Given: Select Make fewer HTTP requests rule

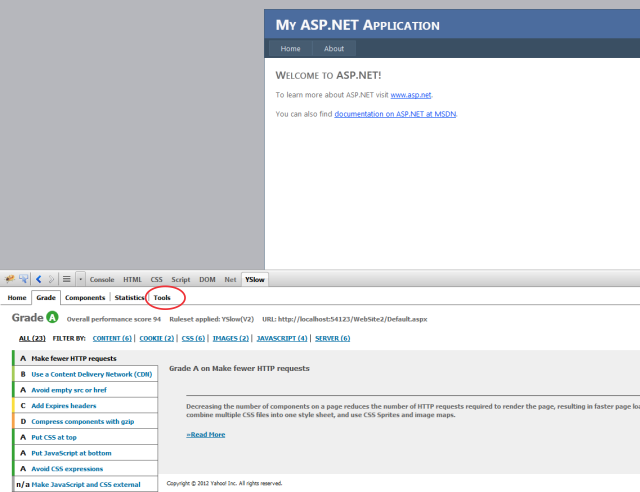Looking at the screenshot, I should (85, 358).
